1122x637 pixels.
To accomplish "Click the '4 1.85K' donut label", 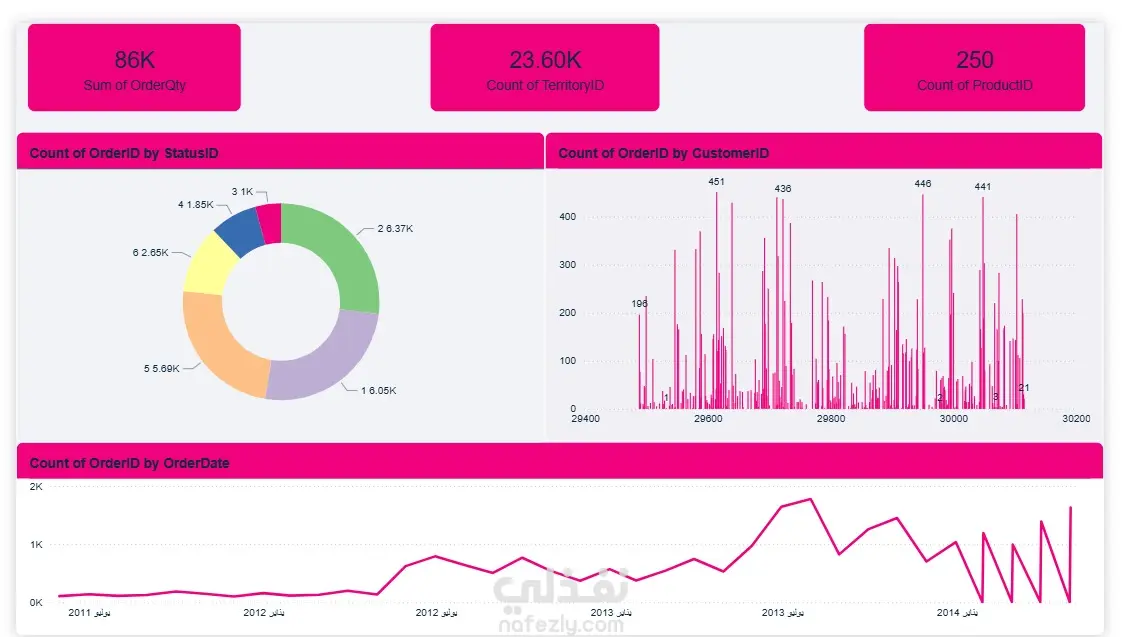I will pyautogui.click(x=195, y=205).
